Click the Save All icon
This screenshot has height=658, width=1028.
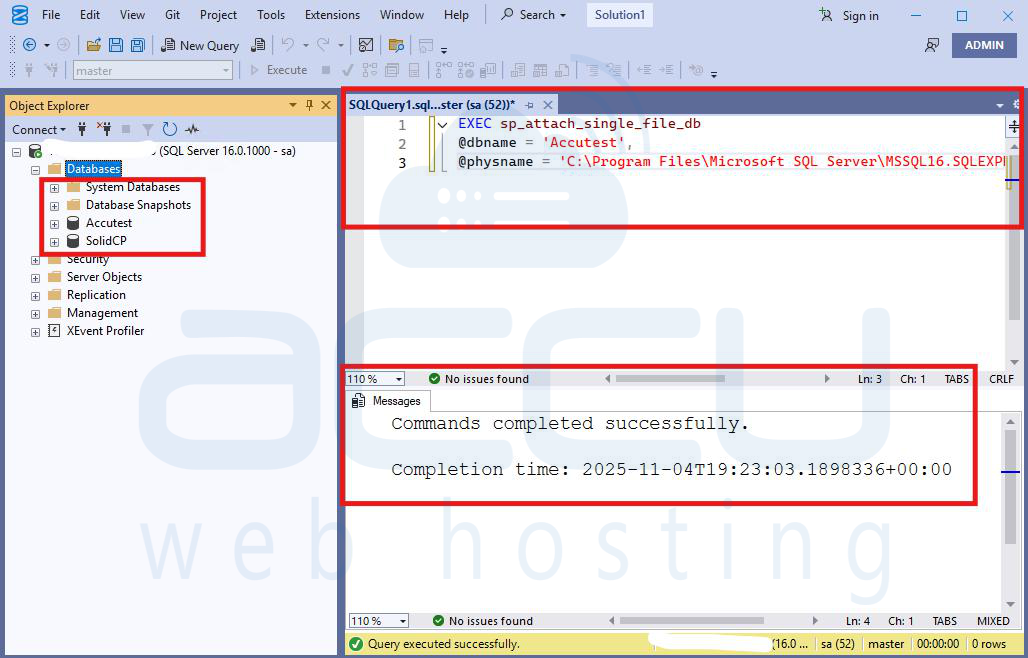click(x=137, y=45)
